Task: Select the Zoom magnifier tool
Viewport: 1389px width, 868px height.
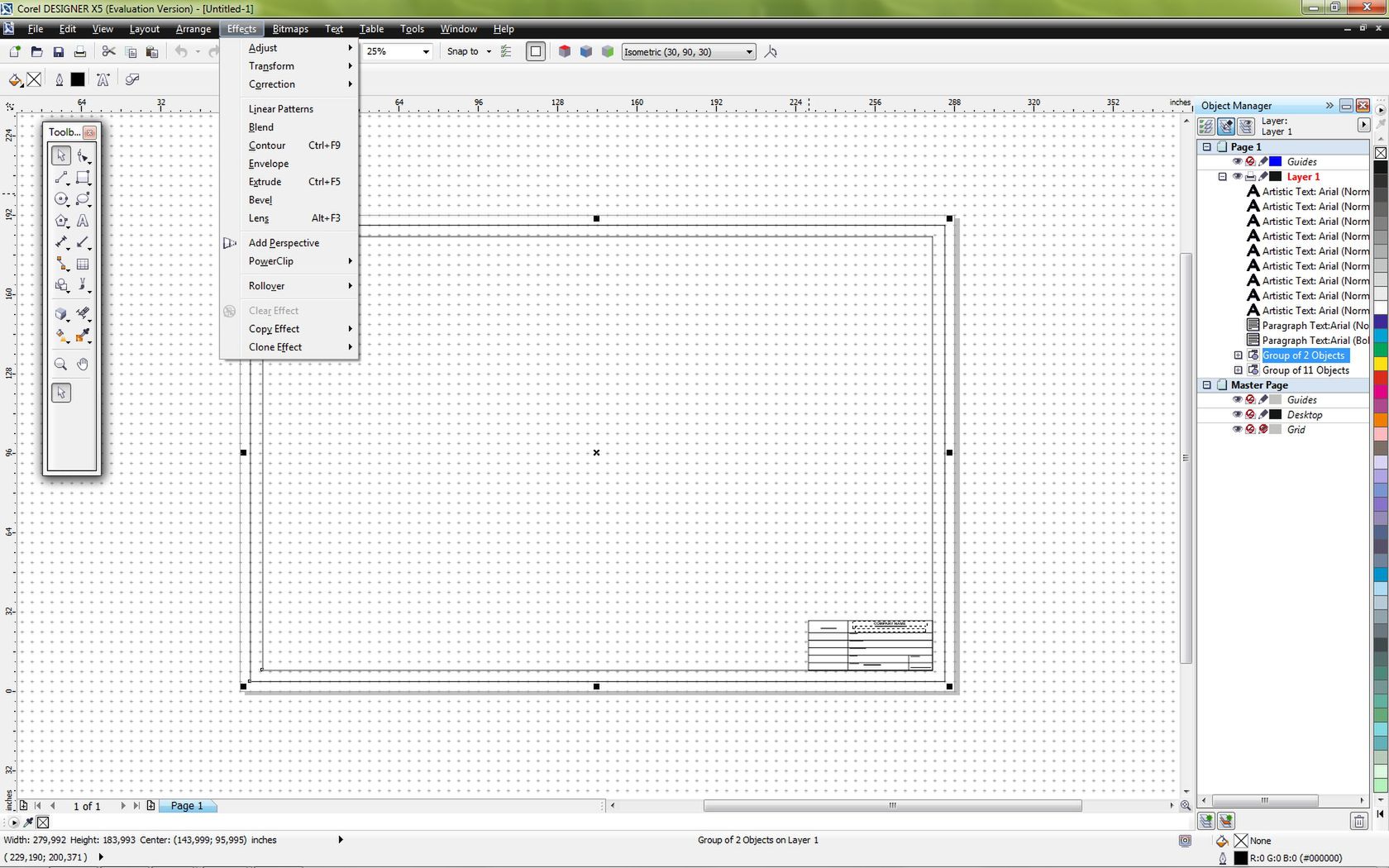Action: coord(61,364)
